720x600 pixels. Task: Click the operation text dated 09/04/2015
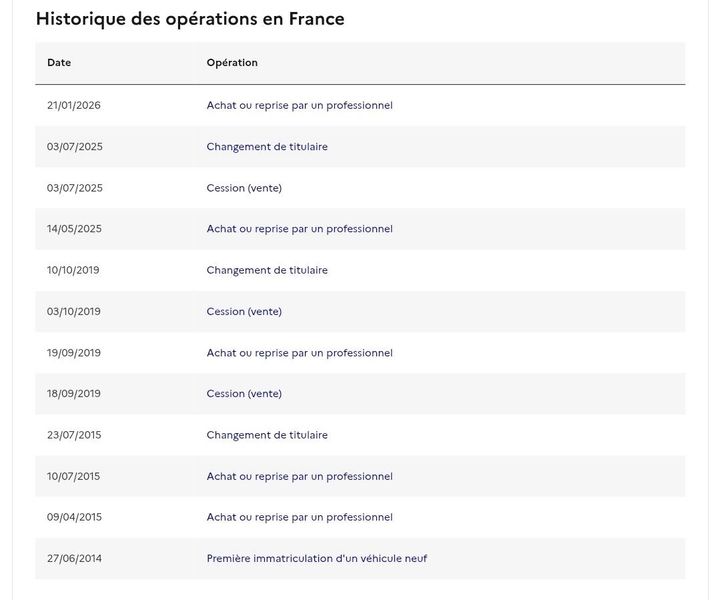coord(299,518)
